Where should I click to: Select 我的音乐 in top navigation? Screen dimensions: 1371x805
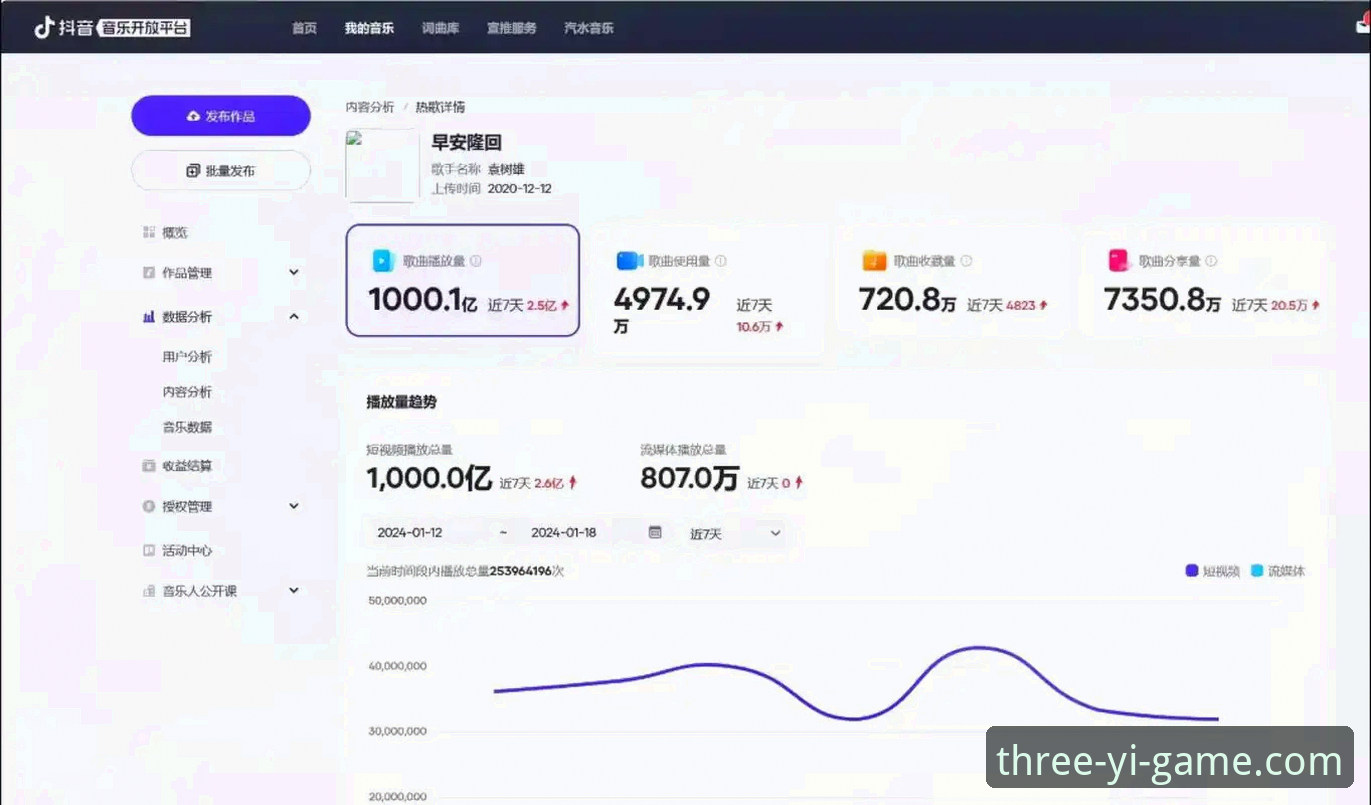pyautogui.click(x=369, y=28)
